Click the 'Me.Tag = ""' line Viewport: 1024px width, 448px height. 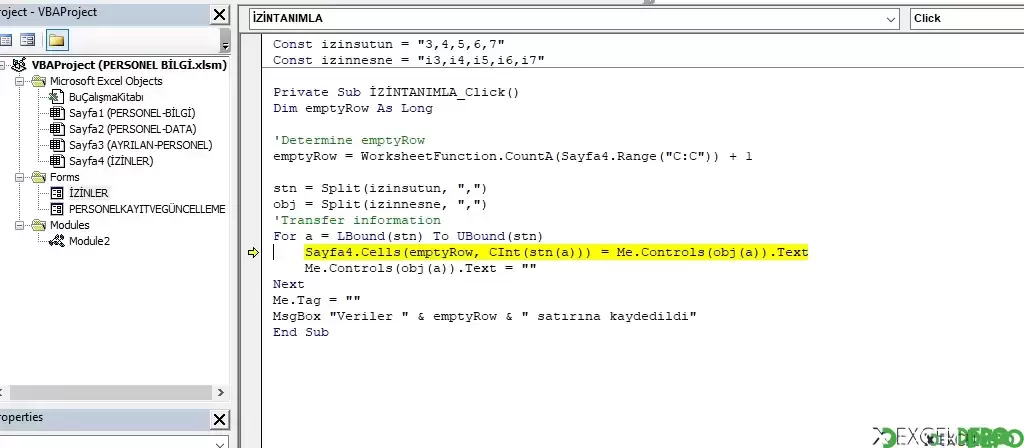[x=317, y=300]
